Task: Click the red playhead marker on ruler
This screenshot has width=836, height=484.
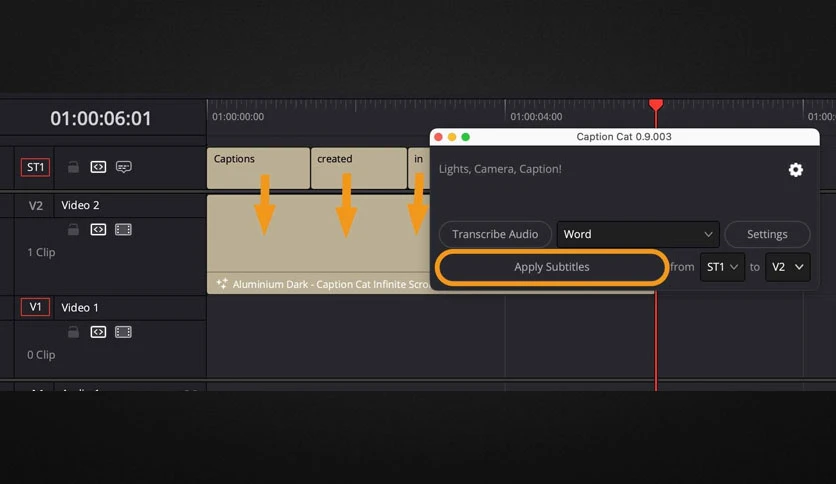Action: click(656, 104)
